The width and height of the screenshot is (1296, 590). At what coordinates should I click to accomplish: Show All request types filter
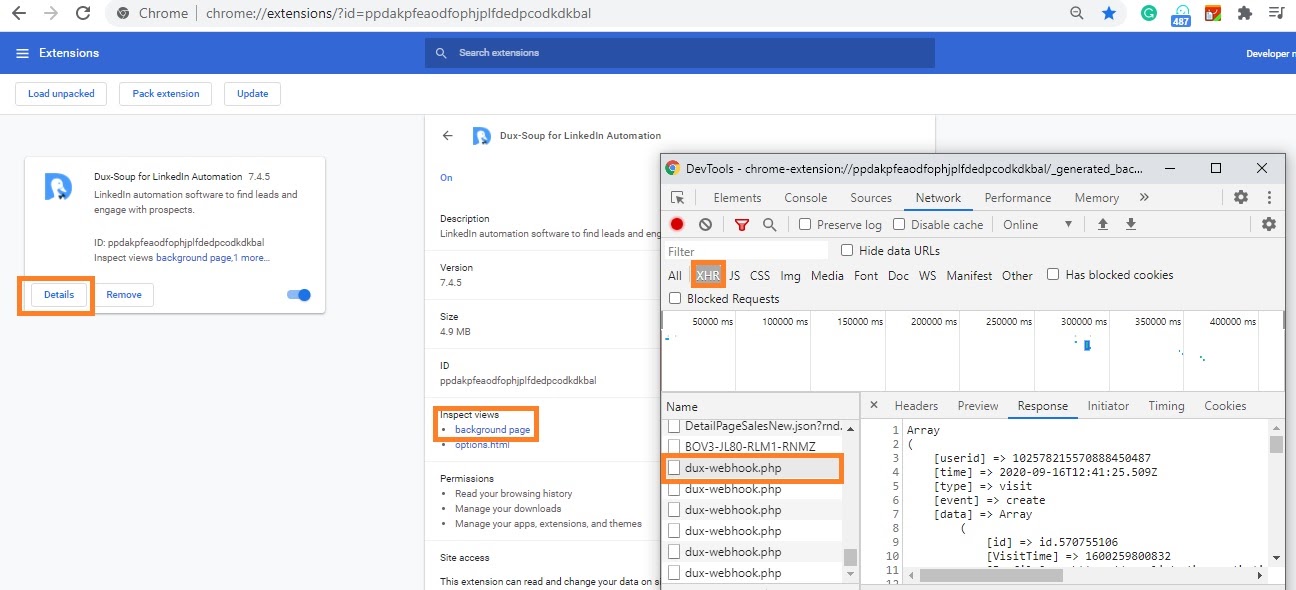[x=675, y=275]
